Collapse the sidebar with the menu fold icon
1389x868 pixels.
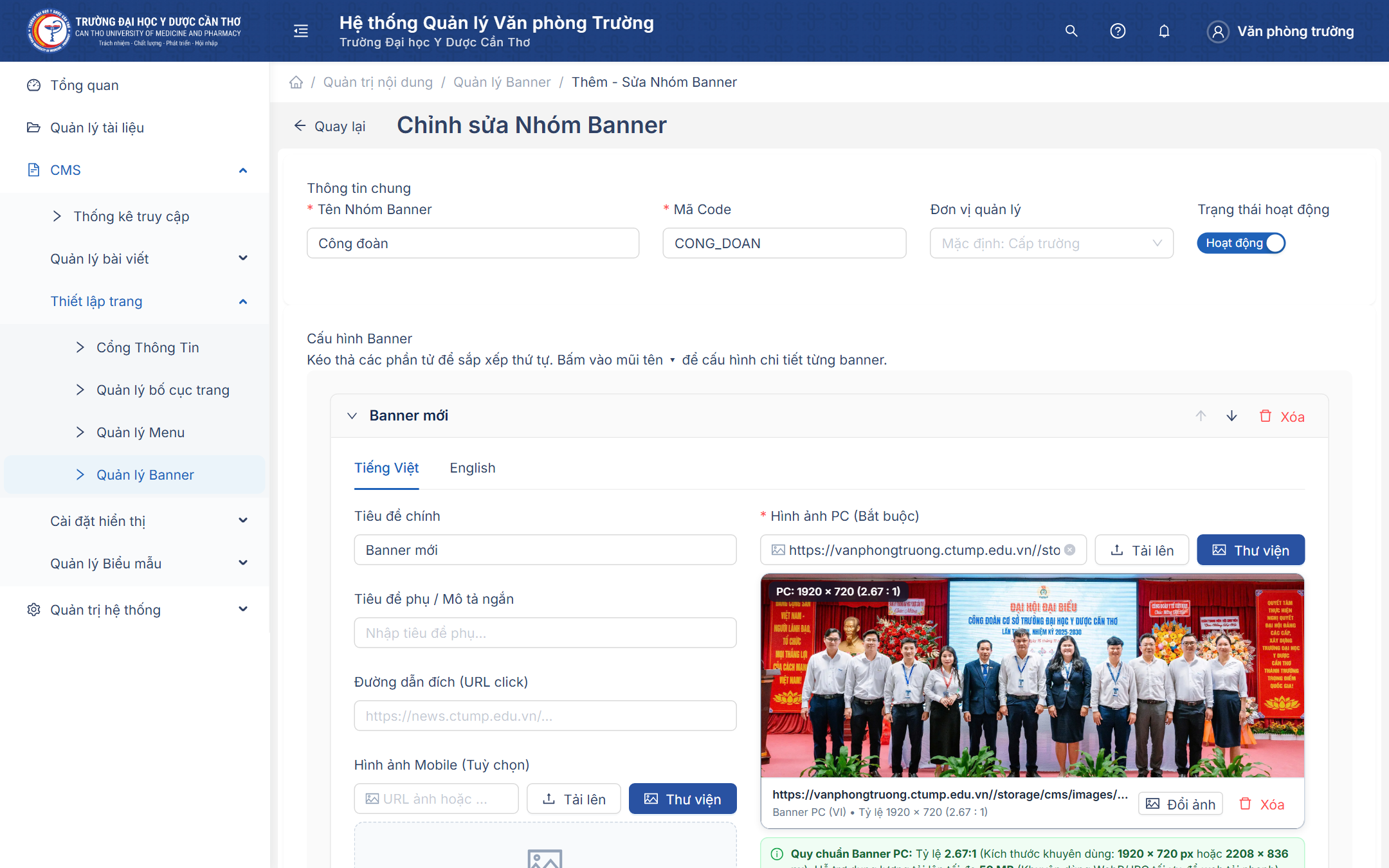301,31
